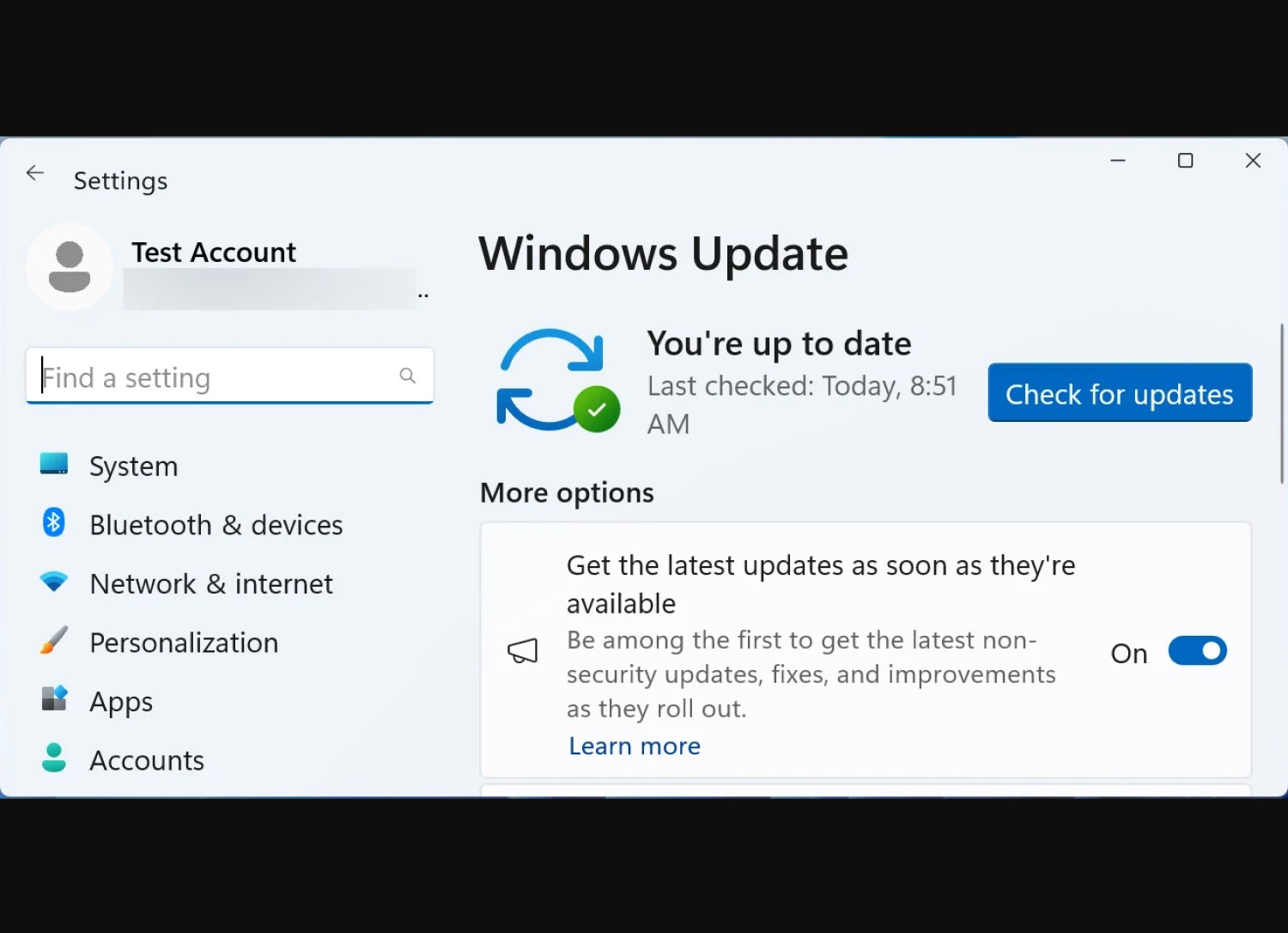Click the search magnifier icon

coord(408,375)
